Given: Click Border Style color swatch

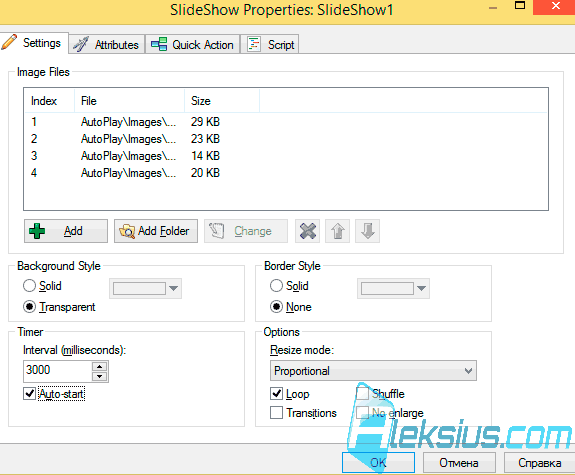Looking at the screenshot, I should click(x=387, y=288).
